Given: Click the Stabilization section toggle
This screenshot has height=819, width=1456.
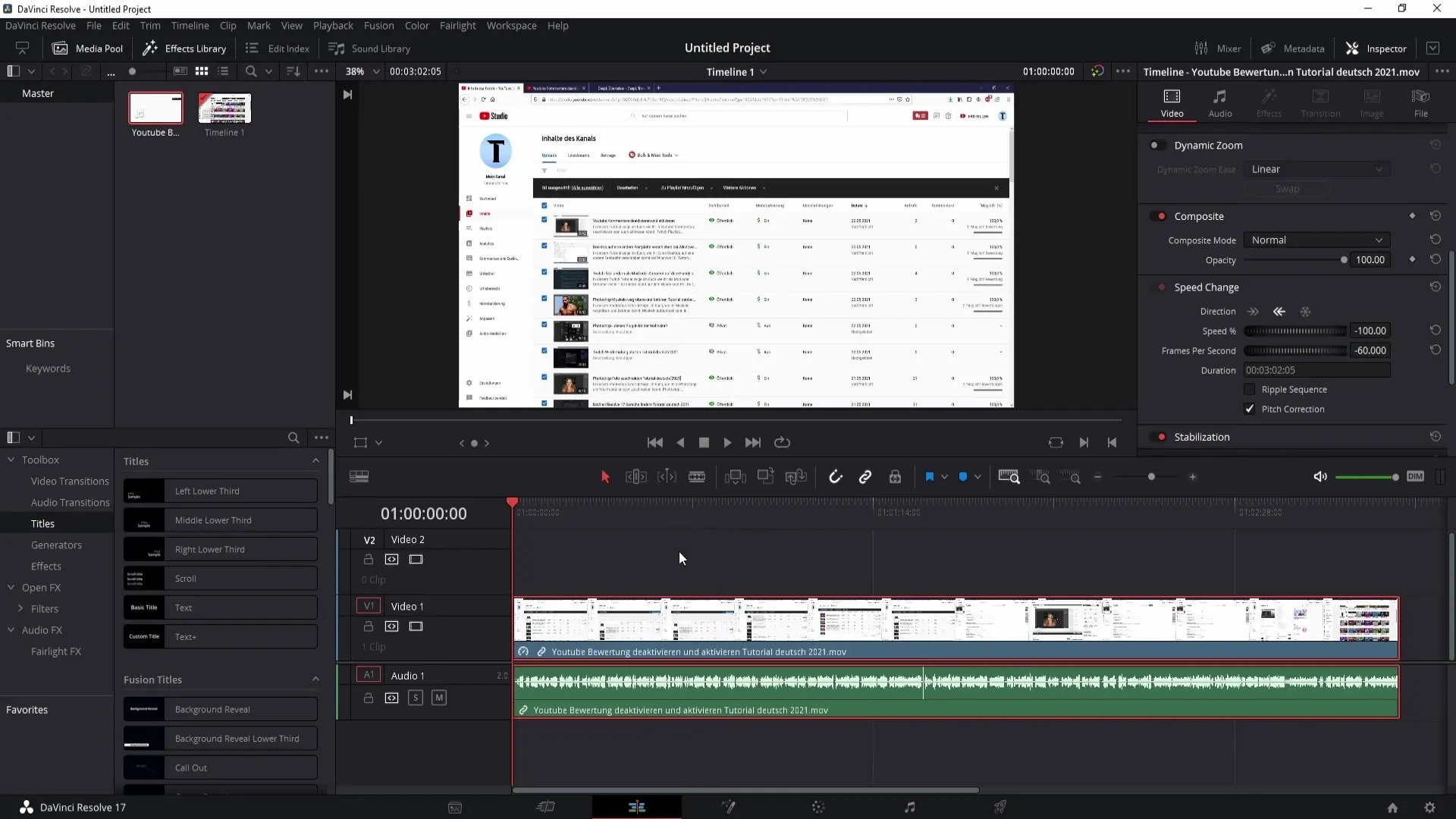Looking at the screenshot, I should click(x=1162, y=436).
